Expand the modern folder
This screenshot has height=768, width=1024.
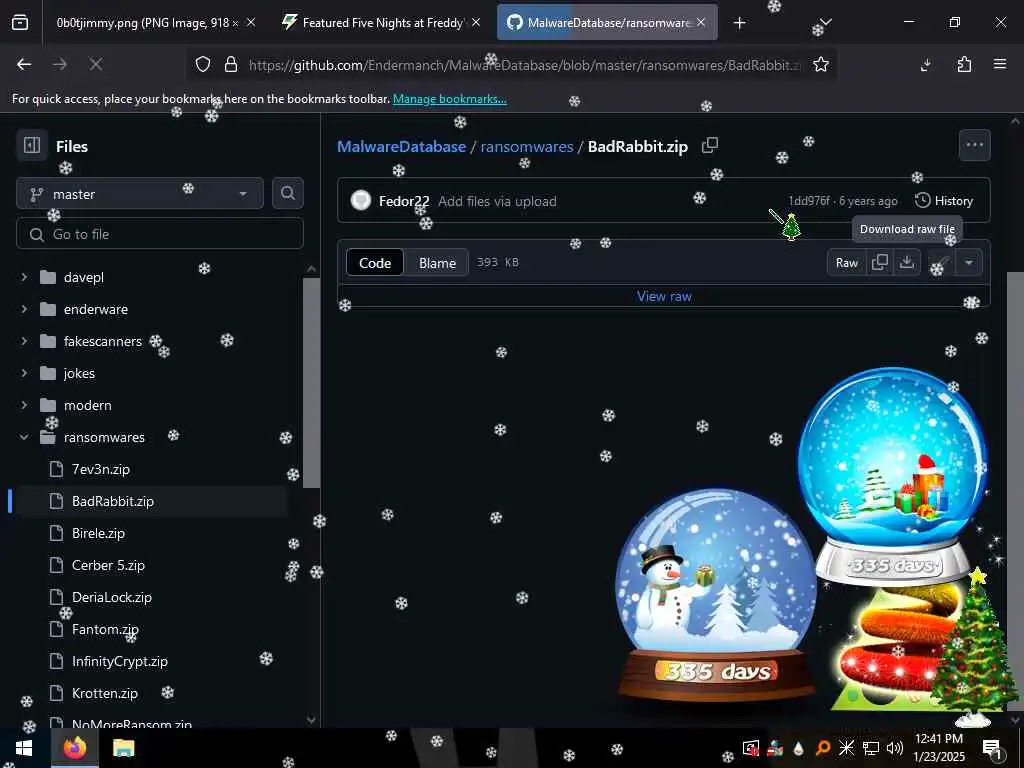point(24,405)
